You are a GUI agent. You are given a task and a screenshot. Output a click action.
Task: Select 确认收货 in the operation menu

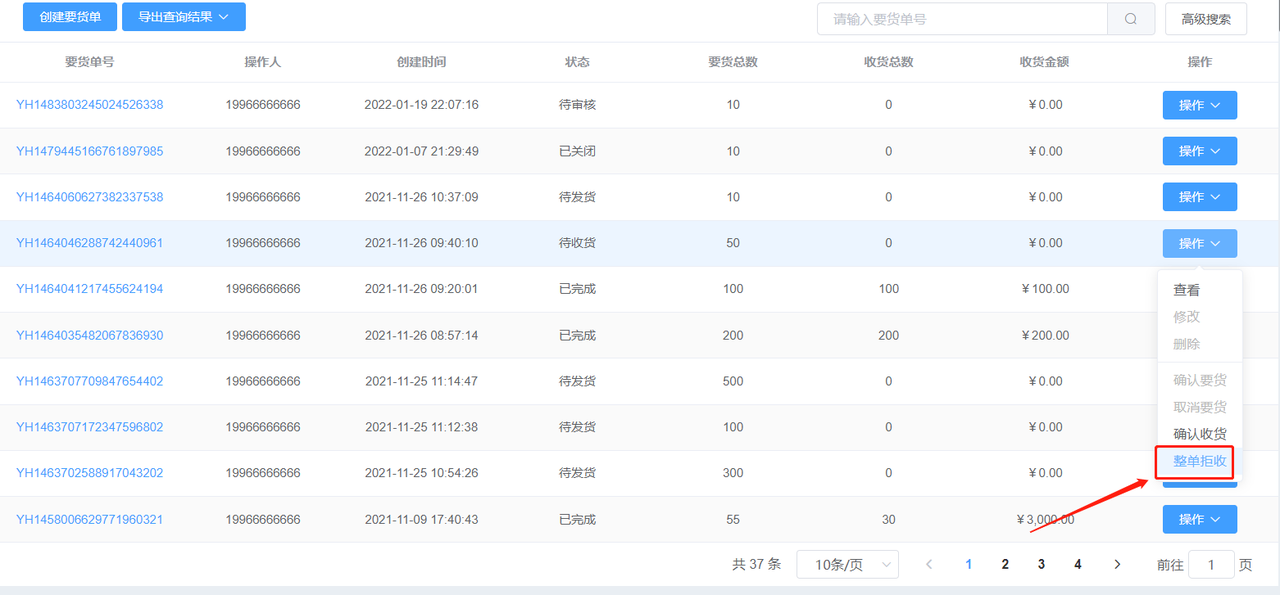[1200, 434]
